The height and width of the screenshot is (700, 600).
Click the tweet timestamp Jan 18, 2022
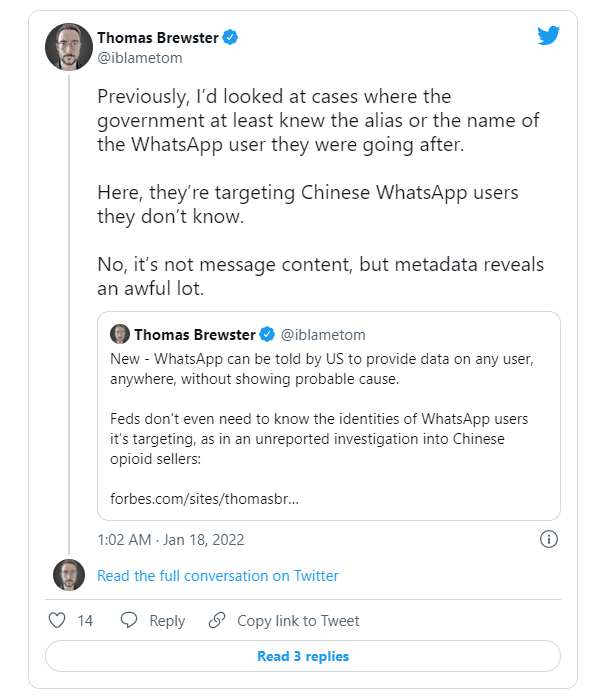pyautogui.click(x=171, y=539)
